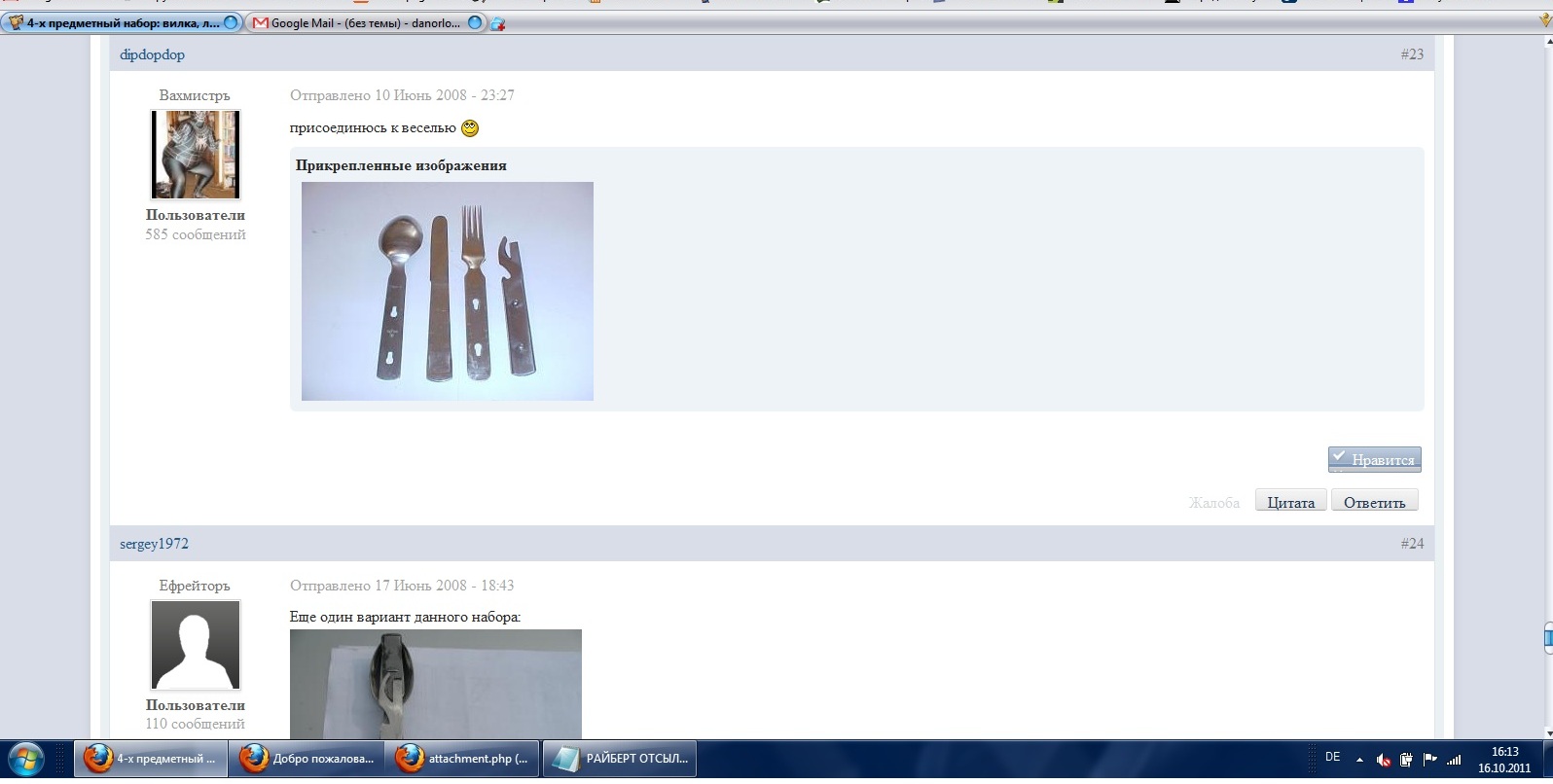The width and height of the screenshot is (1553, 784).
Task: Click the 'Жалоба' report link
Action: [1213, 503]
